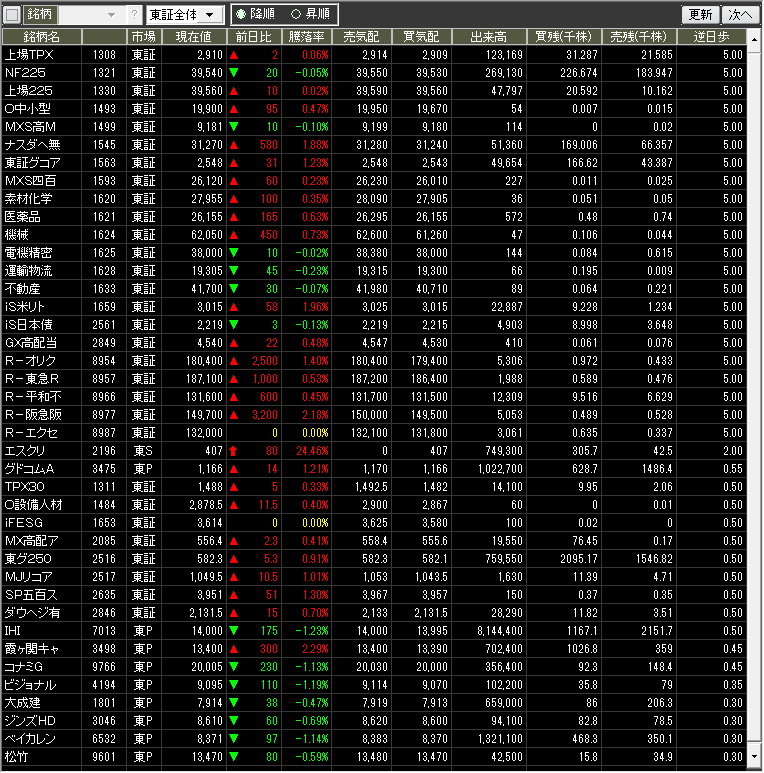This screenshot has width=764, height=773.
Task: Click the 出来高 column header
Action: [489, 37]
